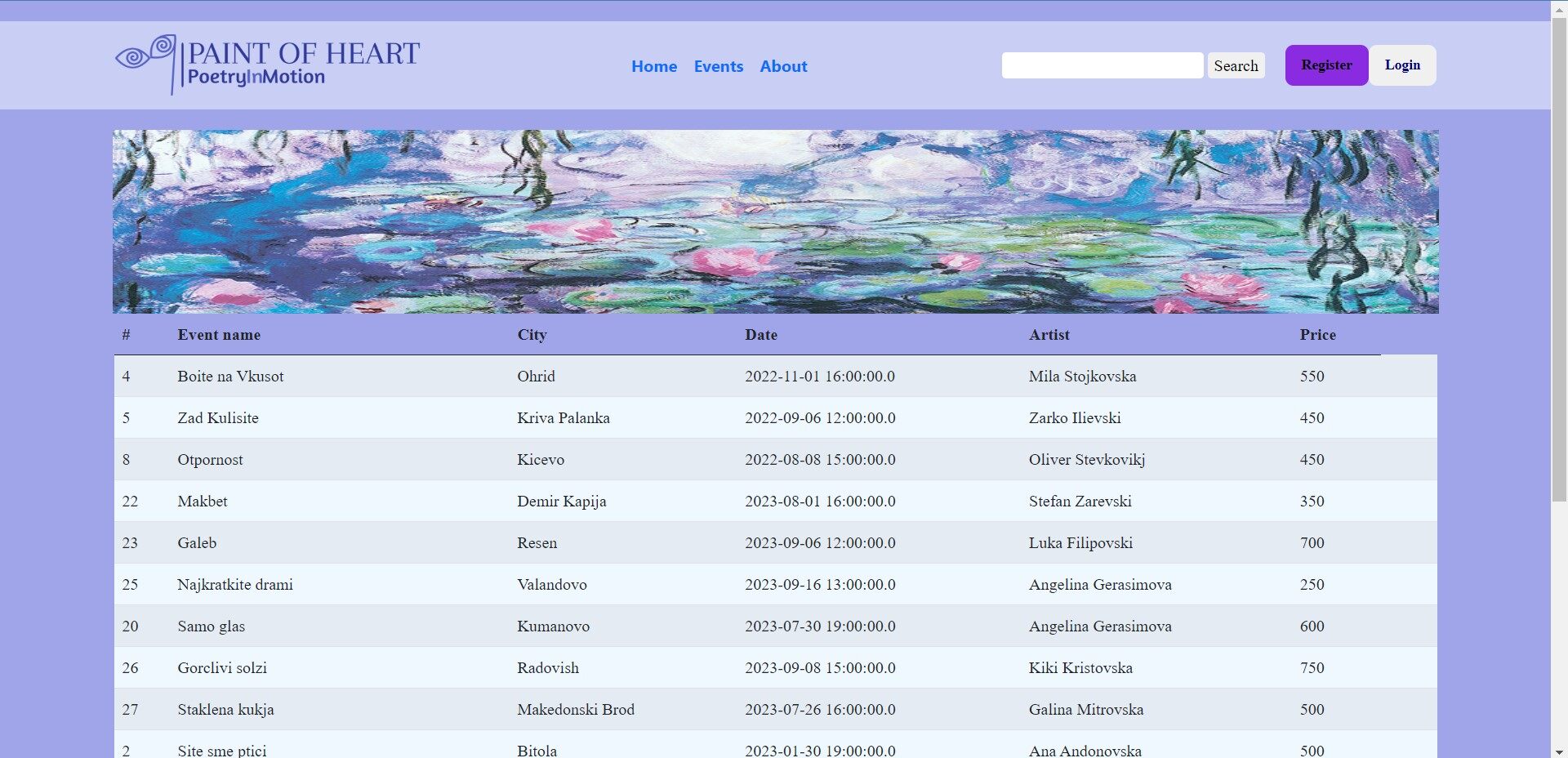This screenshot has height=758, width=1568.
Task: Click the purple Register button
Action: tap(1325, 65)
